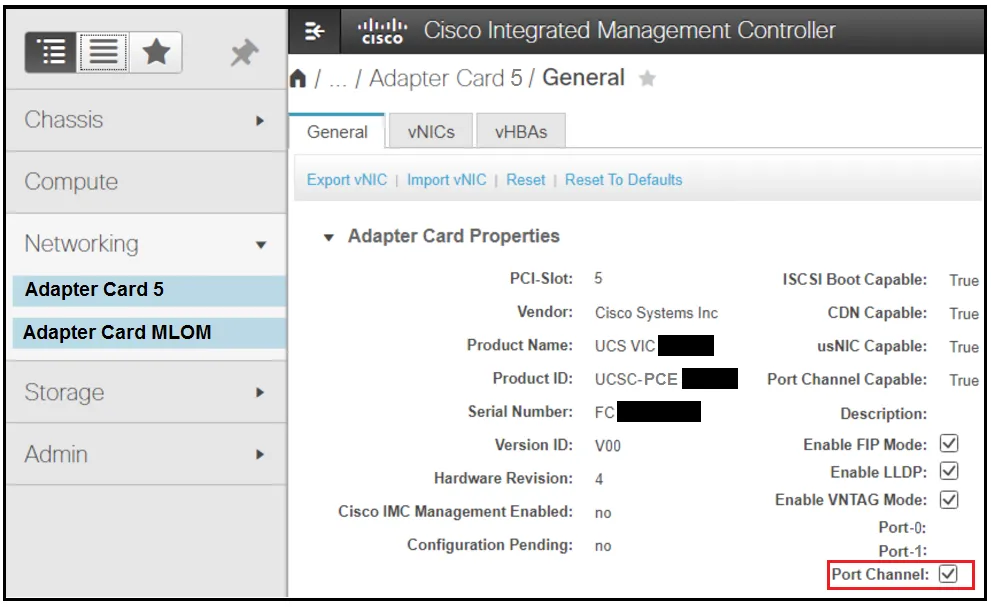
Task: Click the pin navigation pane icon
Action: 244,52
